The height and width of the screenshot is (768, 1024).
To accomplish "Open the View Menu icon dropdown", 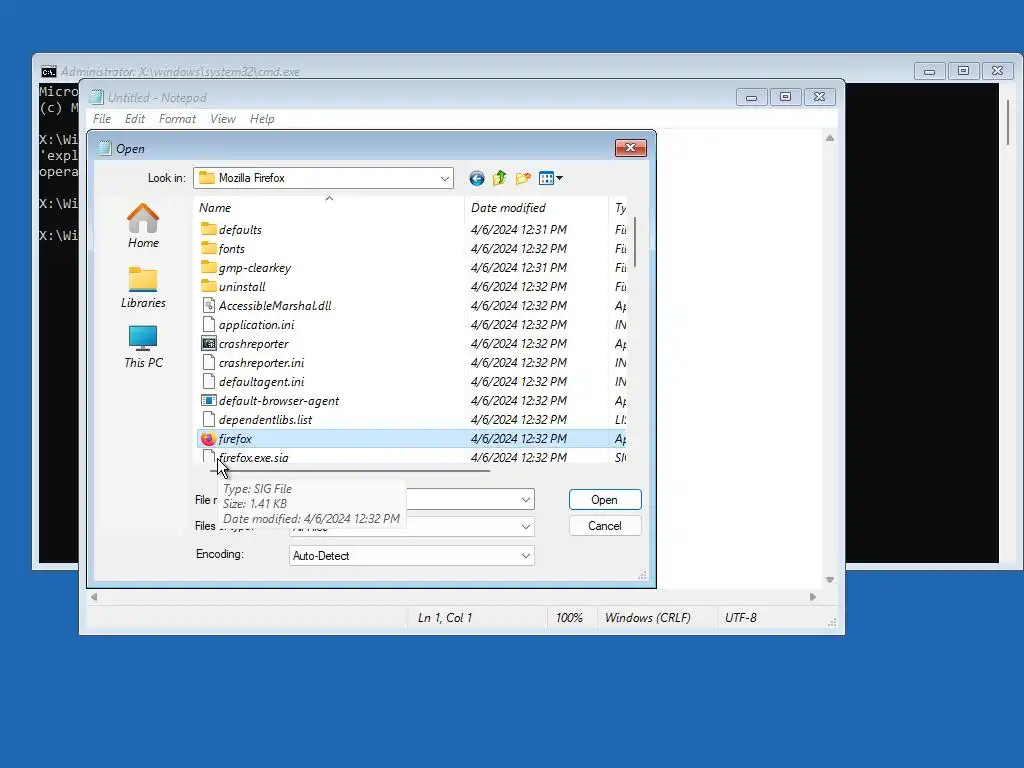I will [x=551, y=178].
